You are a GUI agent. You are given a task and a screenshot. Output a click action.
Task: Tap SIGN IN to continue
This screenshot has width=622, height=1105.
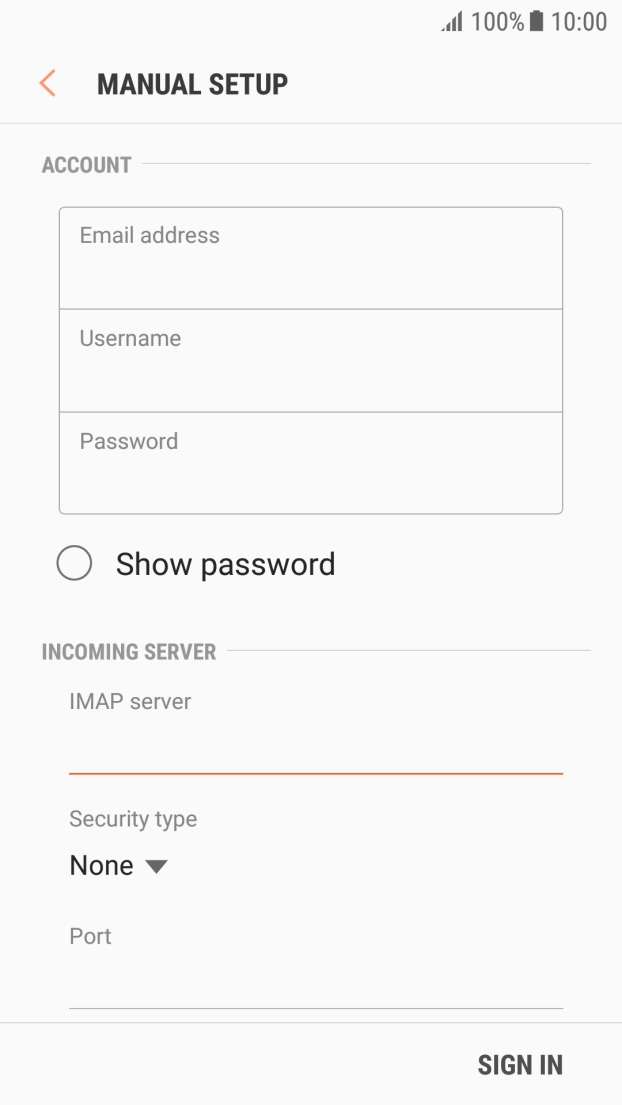pyautogui.click(x=521, y=1064)
